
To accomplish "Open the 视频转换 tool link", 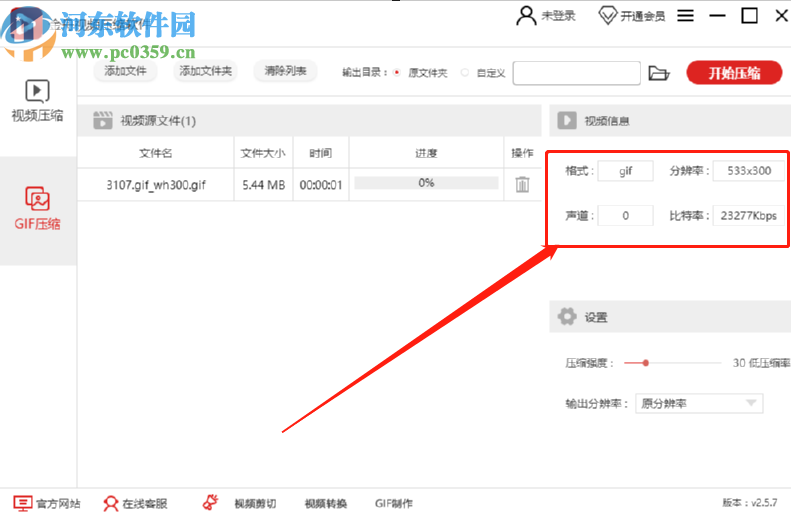I will [x=326, y=503].
